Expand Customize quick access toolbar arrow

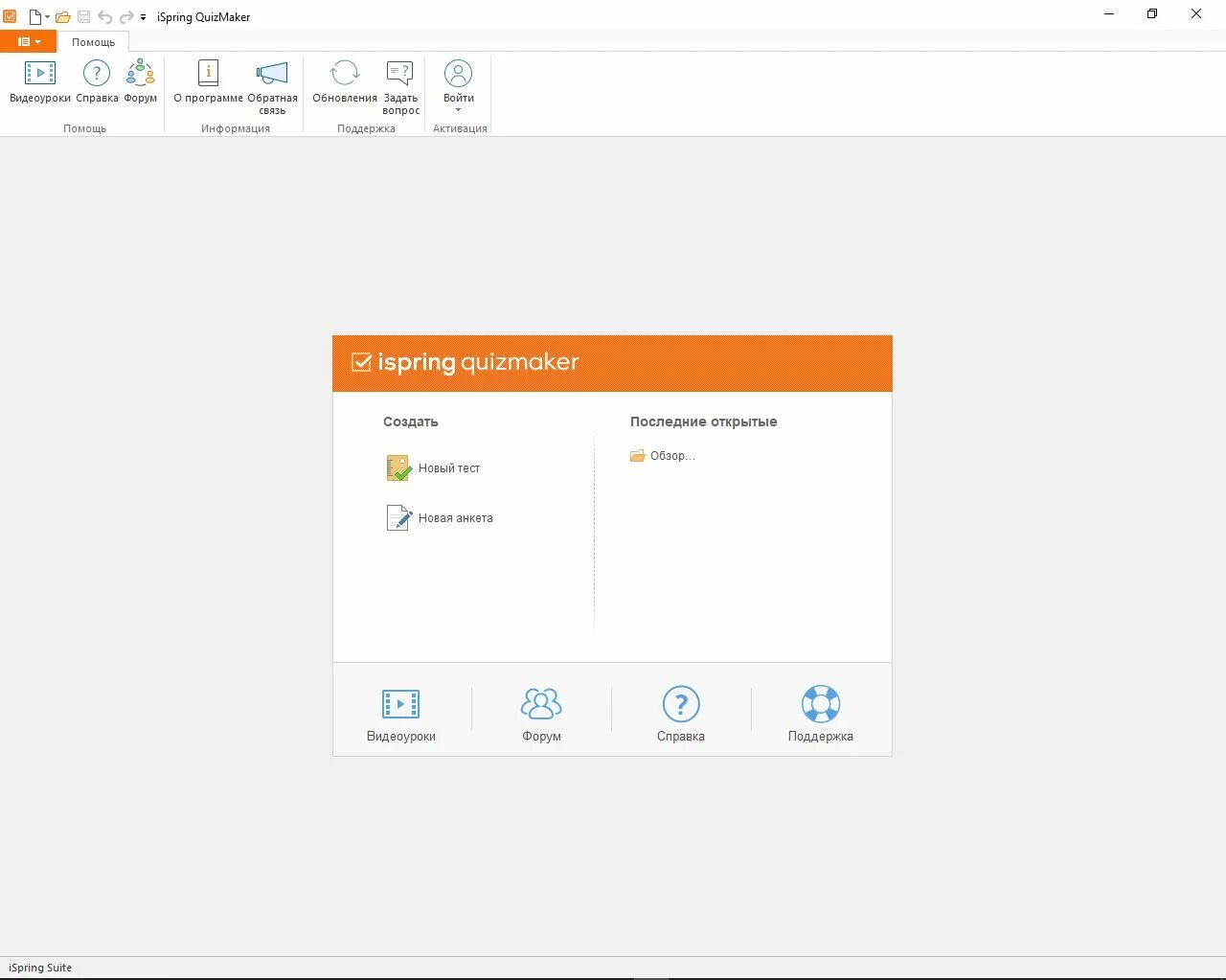(x=143, y=17)
